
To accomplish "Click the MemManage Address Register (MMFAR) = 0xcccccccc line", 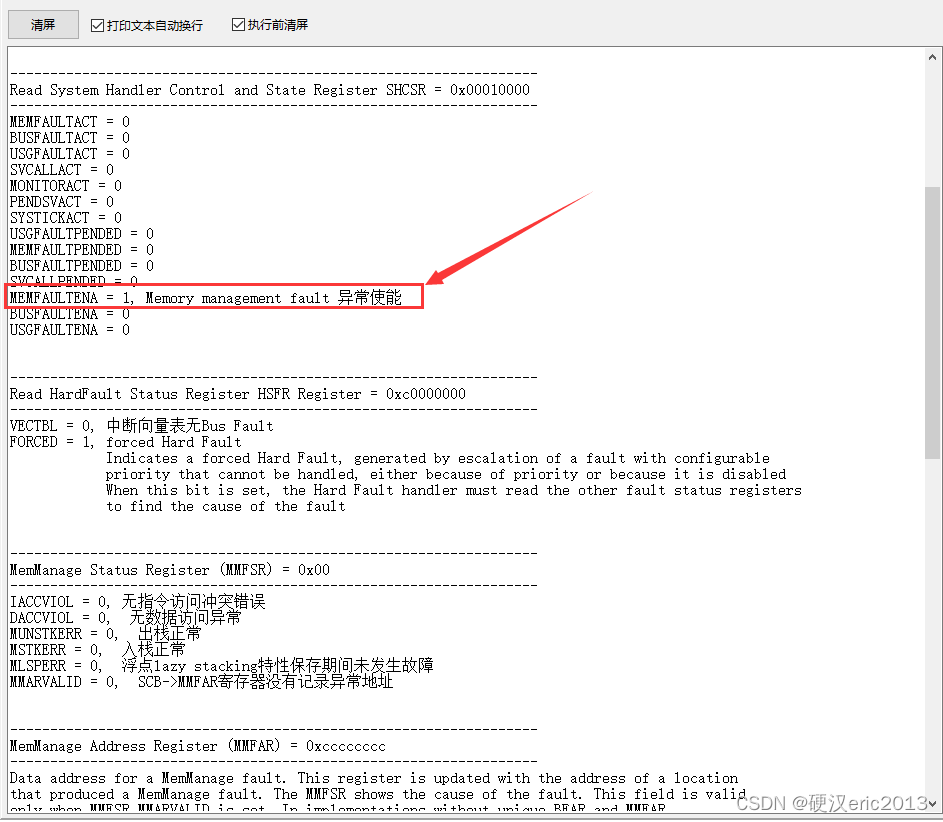I will (x=197, y=746).
